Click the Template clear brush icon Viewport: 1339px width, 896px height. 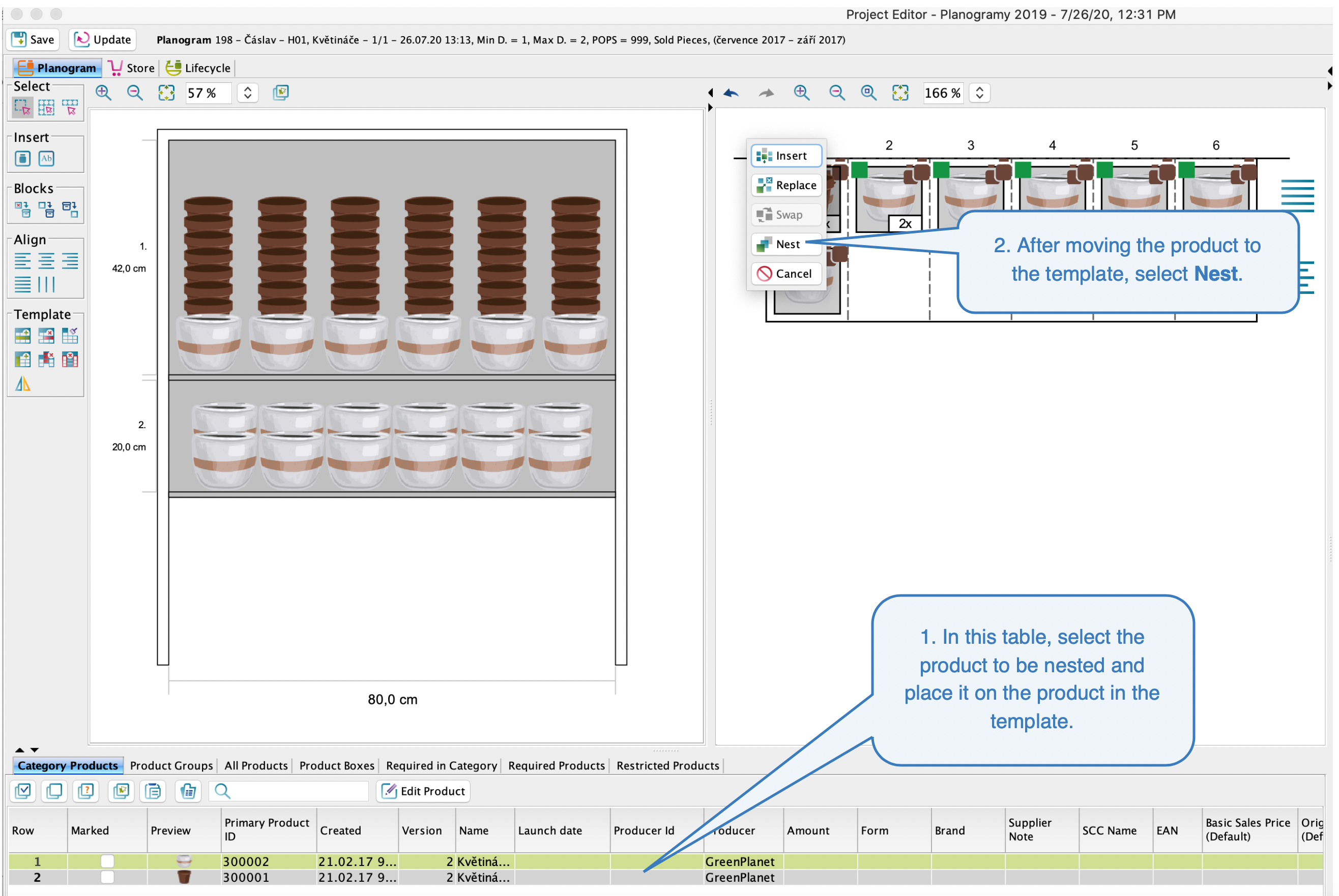click(x=70, y=336)
